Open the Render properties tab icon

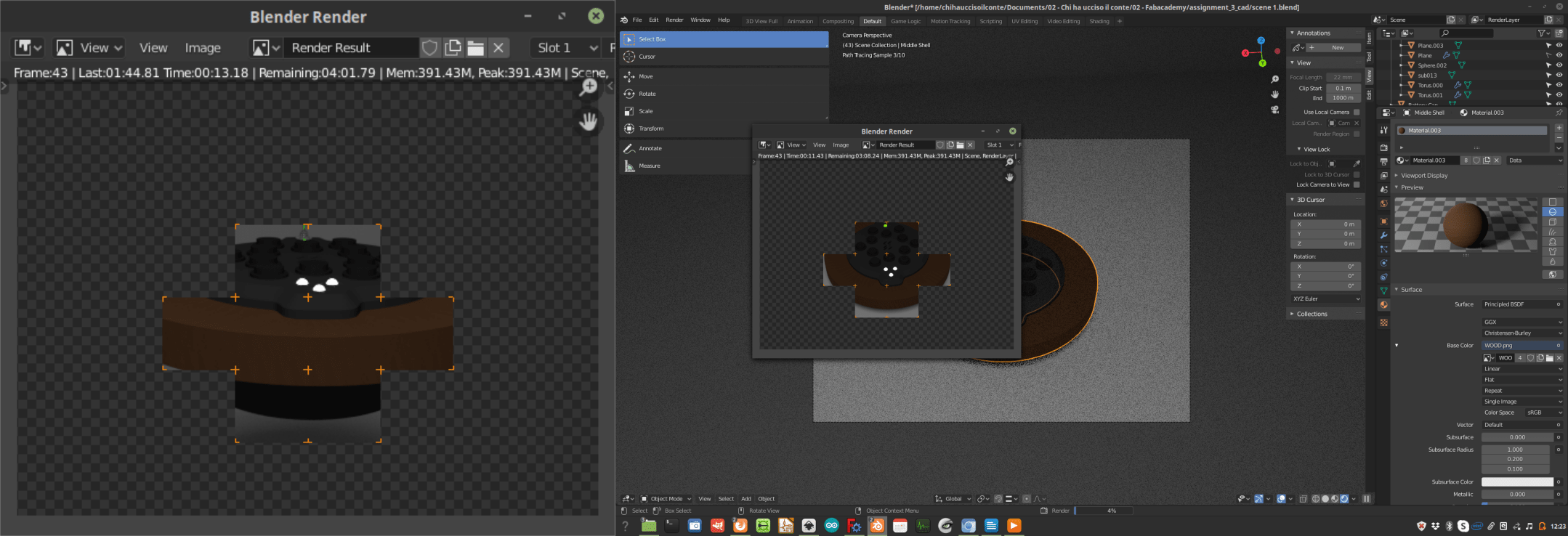pos(1383,147)
